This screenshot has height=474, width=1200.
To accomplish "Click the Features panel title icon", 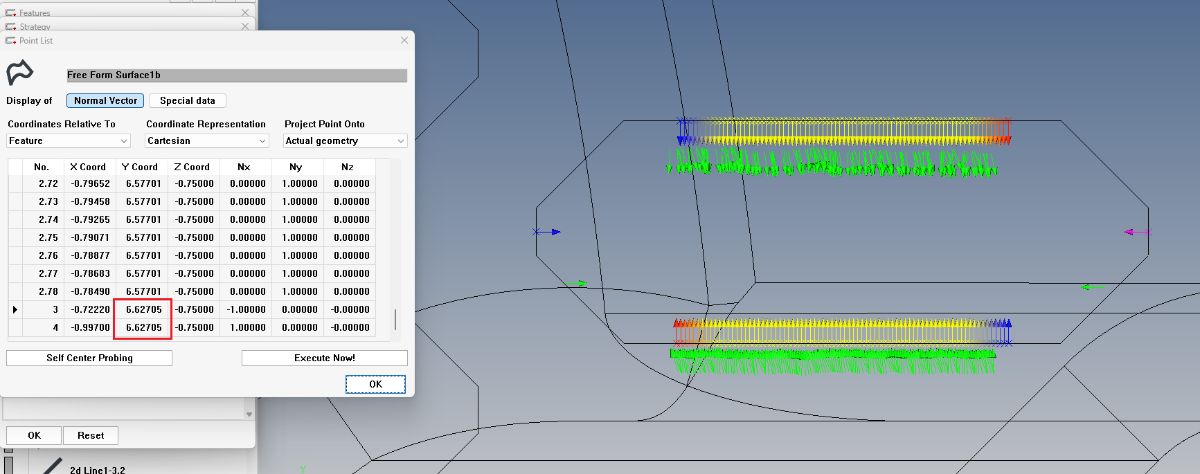I will tap(11, 12).
